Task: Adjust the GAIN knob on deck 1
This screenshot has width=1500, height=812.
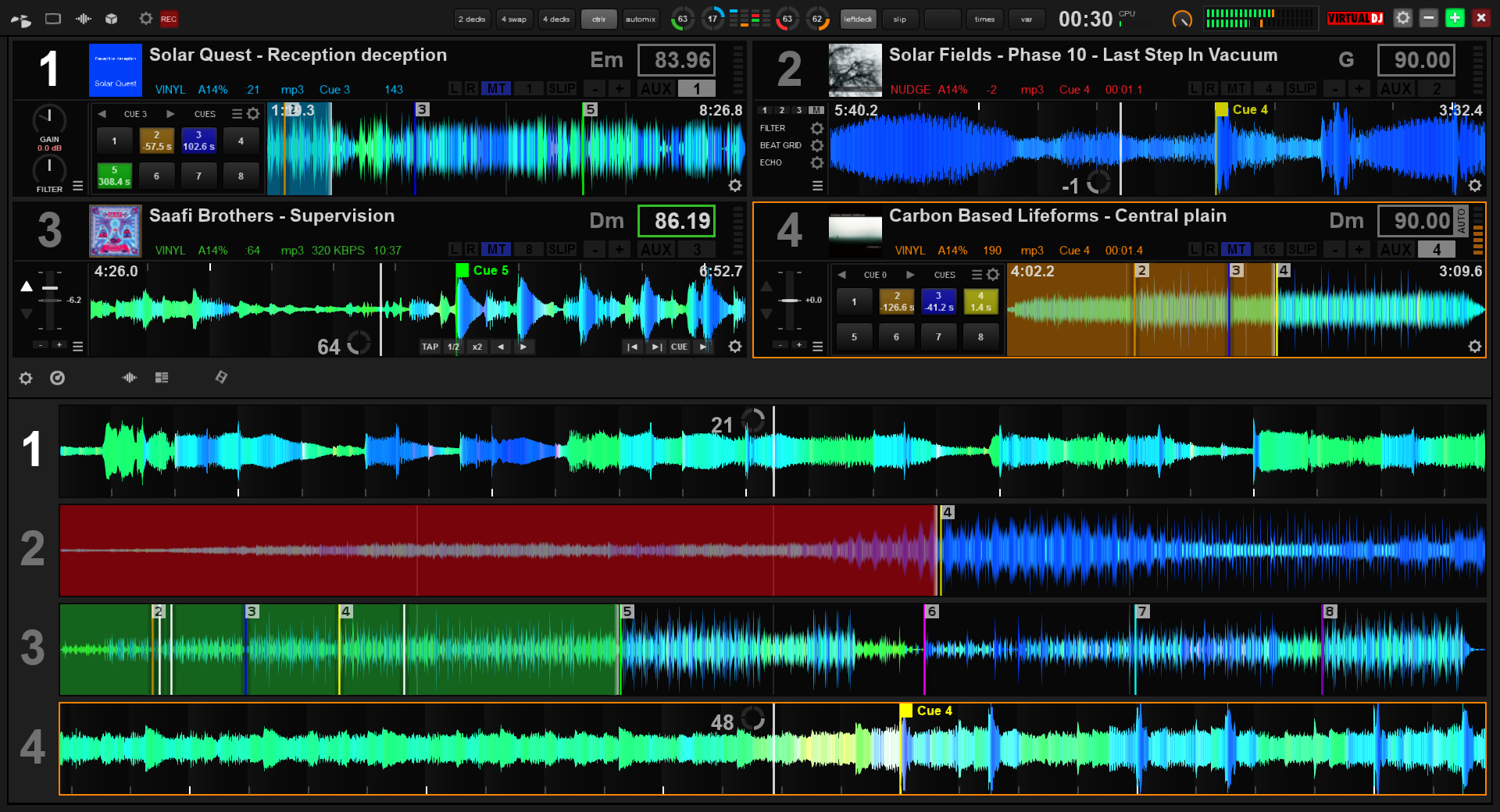Action: pos(49,119)
